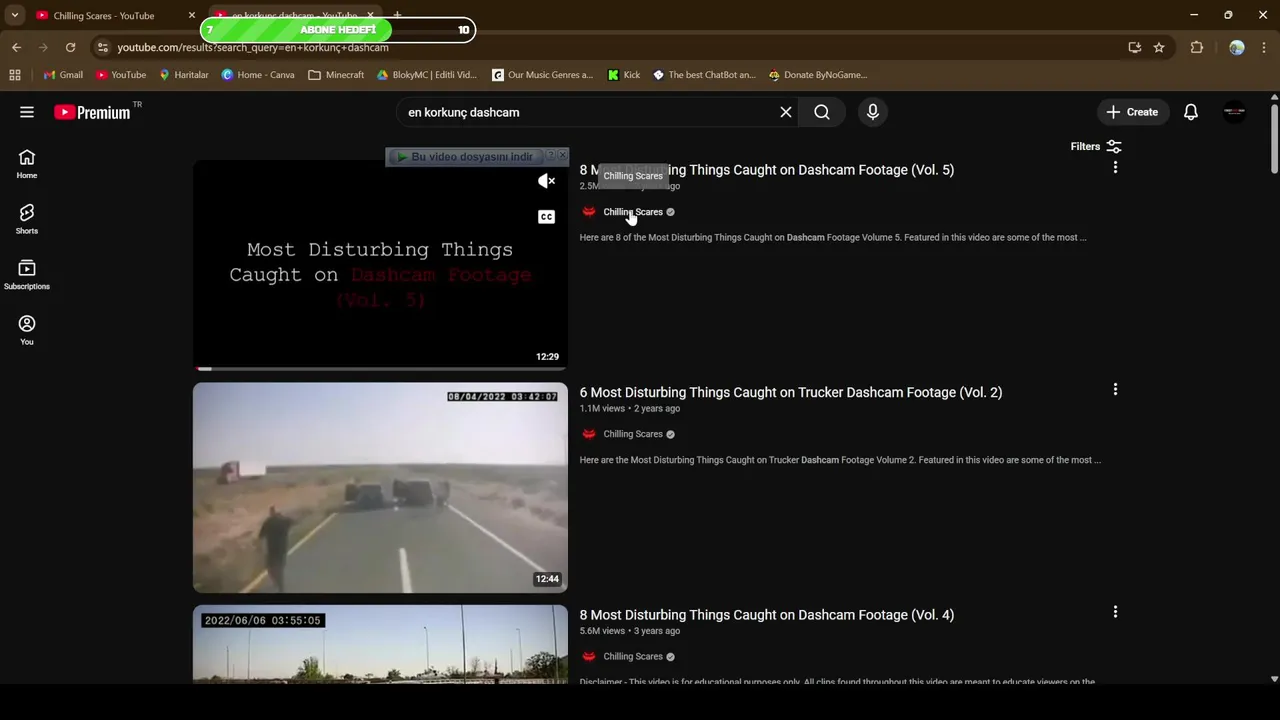
Task: Submit search with the magnifier button
Action: (822, 112)
